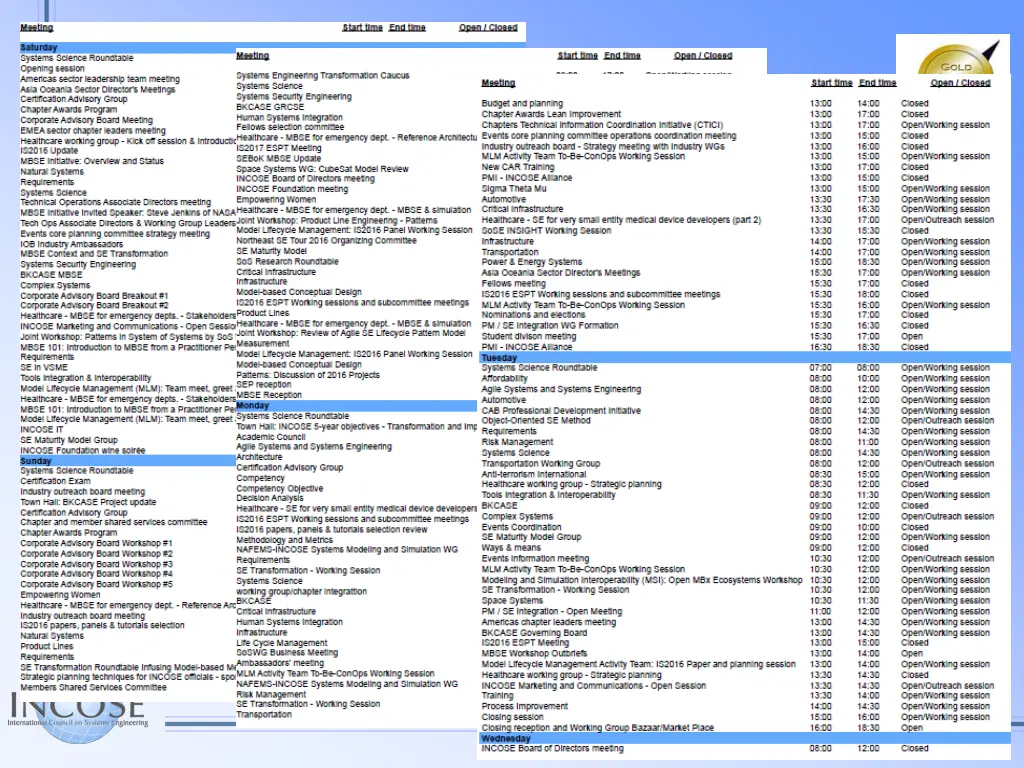The height and width of the screenshot is (768, 1024).
Task: Select 'PM / SE Integration WG Formation'
Action: [549, 325]
